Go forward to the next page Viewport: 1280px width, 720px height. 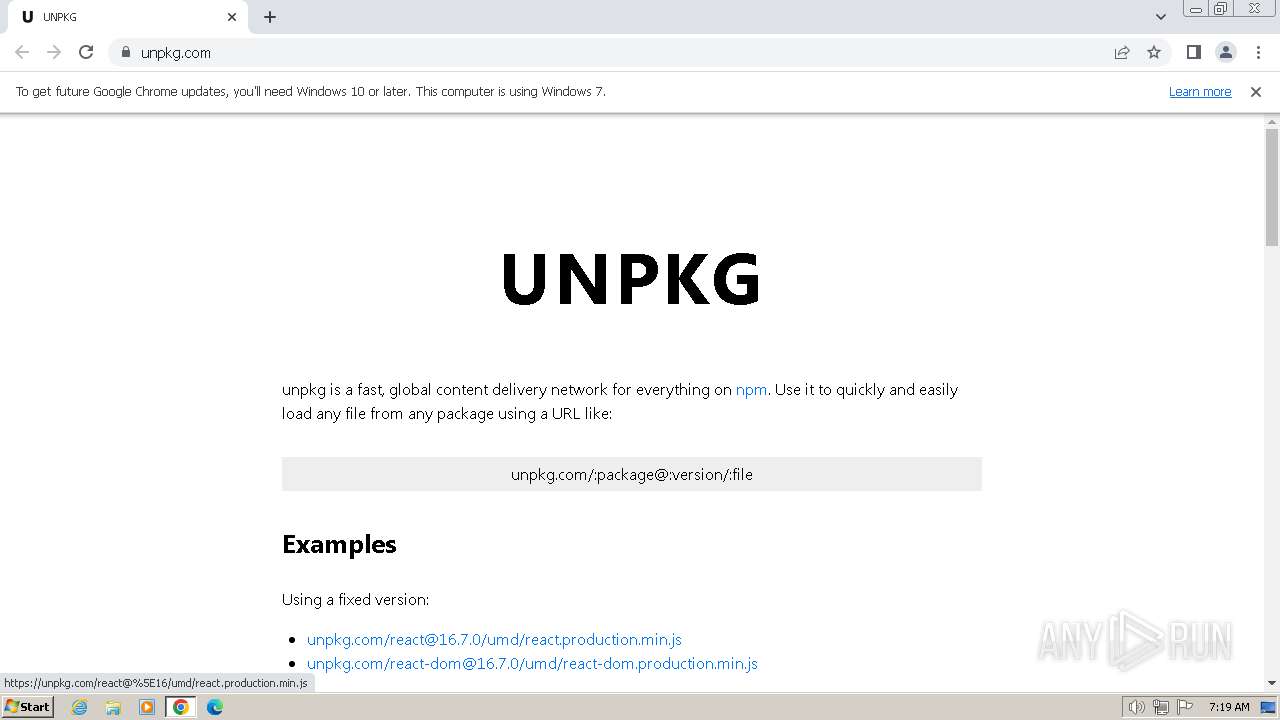coord(54,52)
